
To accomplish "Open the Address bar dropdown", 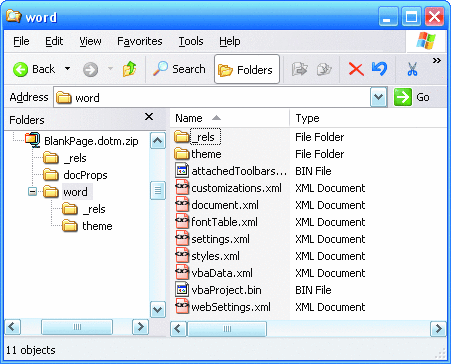I will tap(379, 97).
